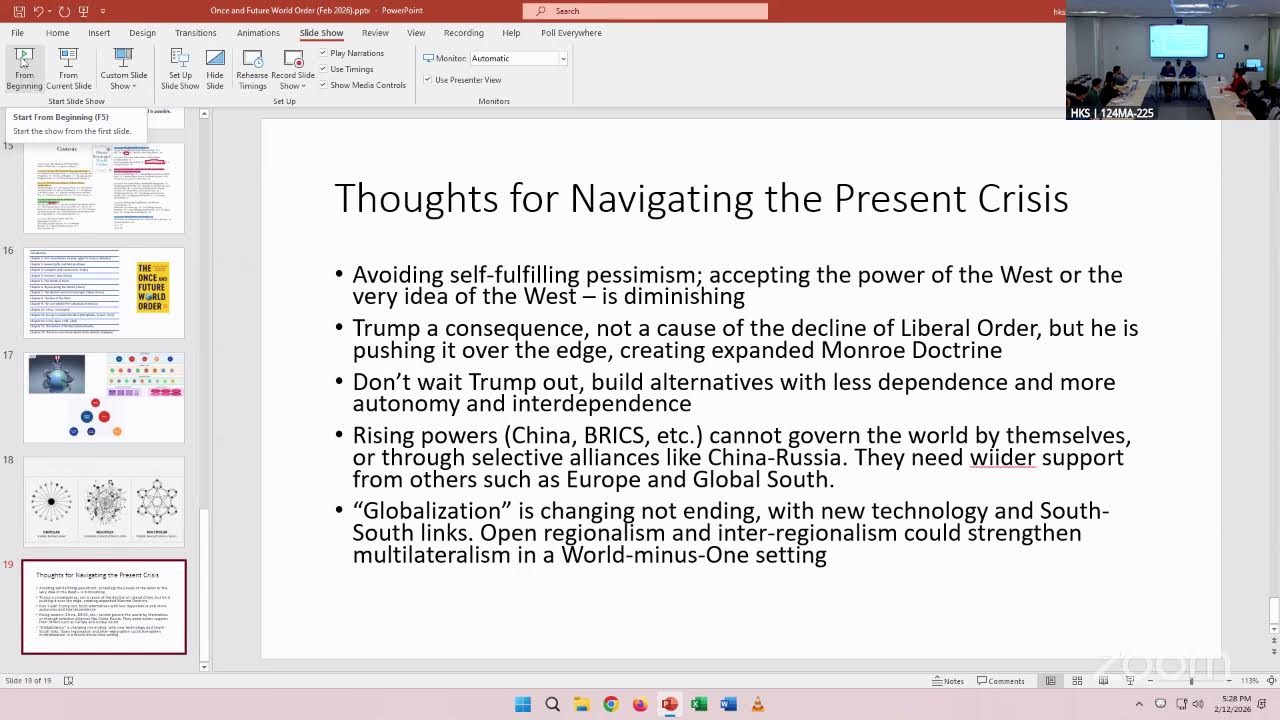Open Windows Search from taskbar
Viewport: 1280px width, 720px height.
[x=552, y=704]
